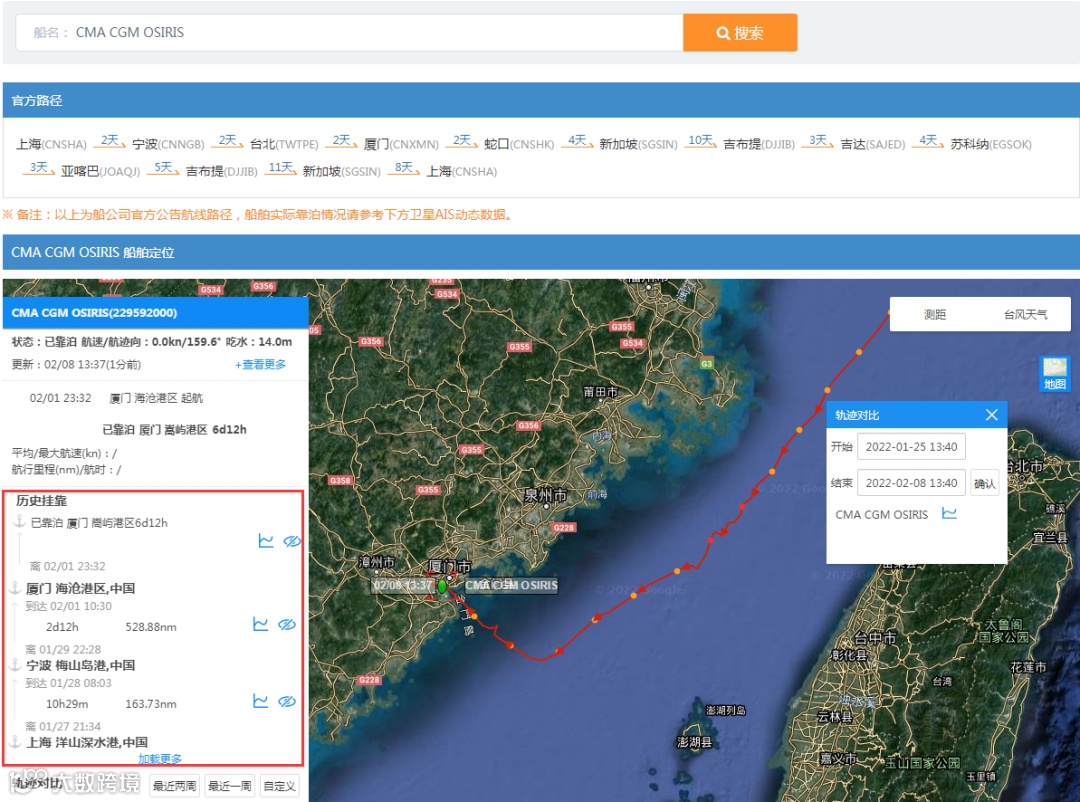Click the CMA CGM OSIRIS 船舶定位 section header
Viewport: 1080px width, 802px height.
click(93, 252)
